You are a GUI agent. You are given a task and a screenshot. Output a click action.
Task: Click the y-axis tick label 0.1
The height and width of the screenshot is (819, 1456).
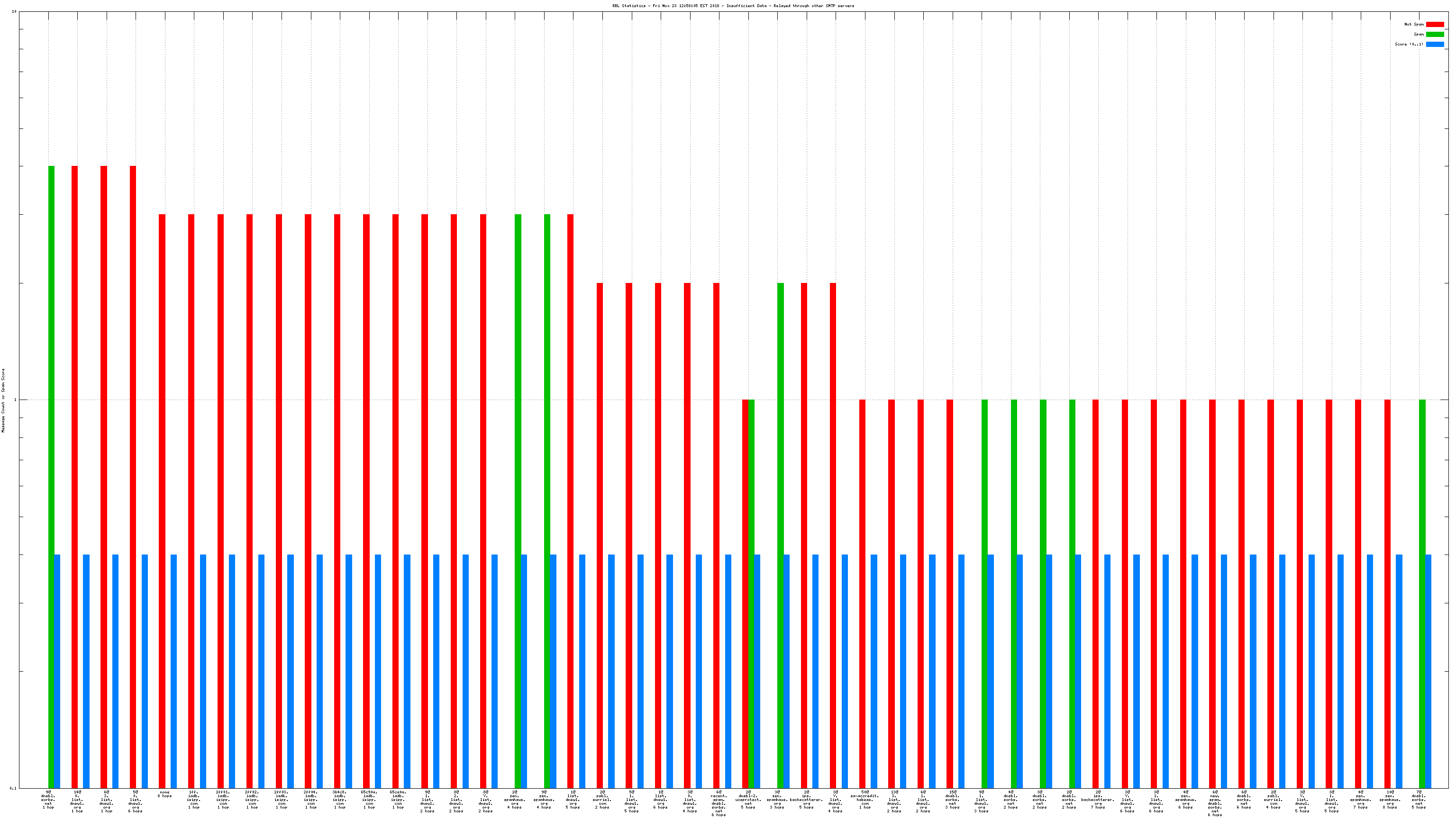14,788
